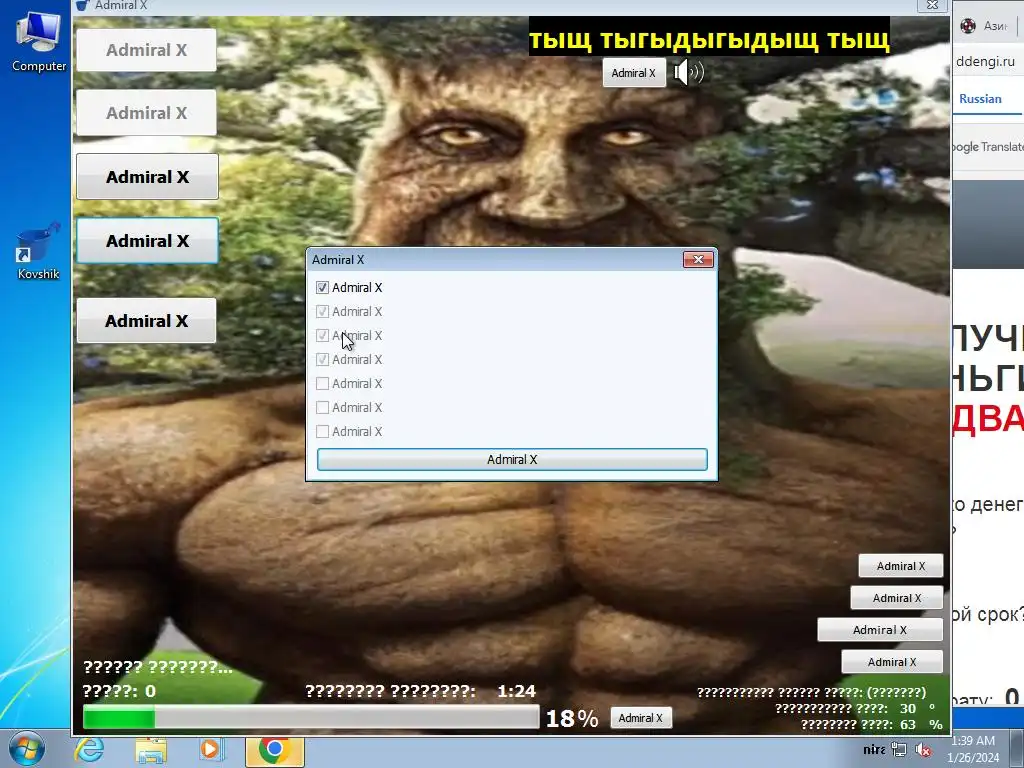Click the yellow ТЫЩ ТЫГЫДЫГЫДЫЩ ТЫЩ banner
This screenshot has width=1024, height=768.
click(709, 39)
